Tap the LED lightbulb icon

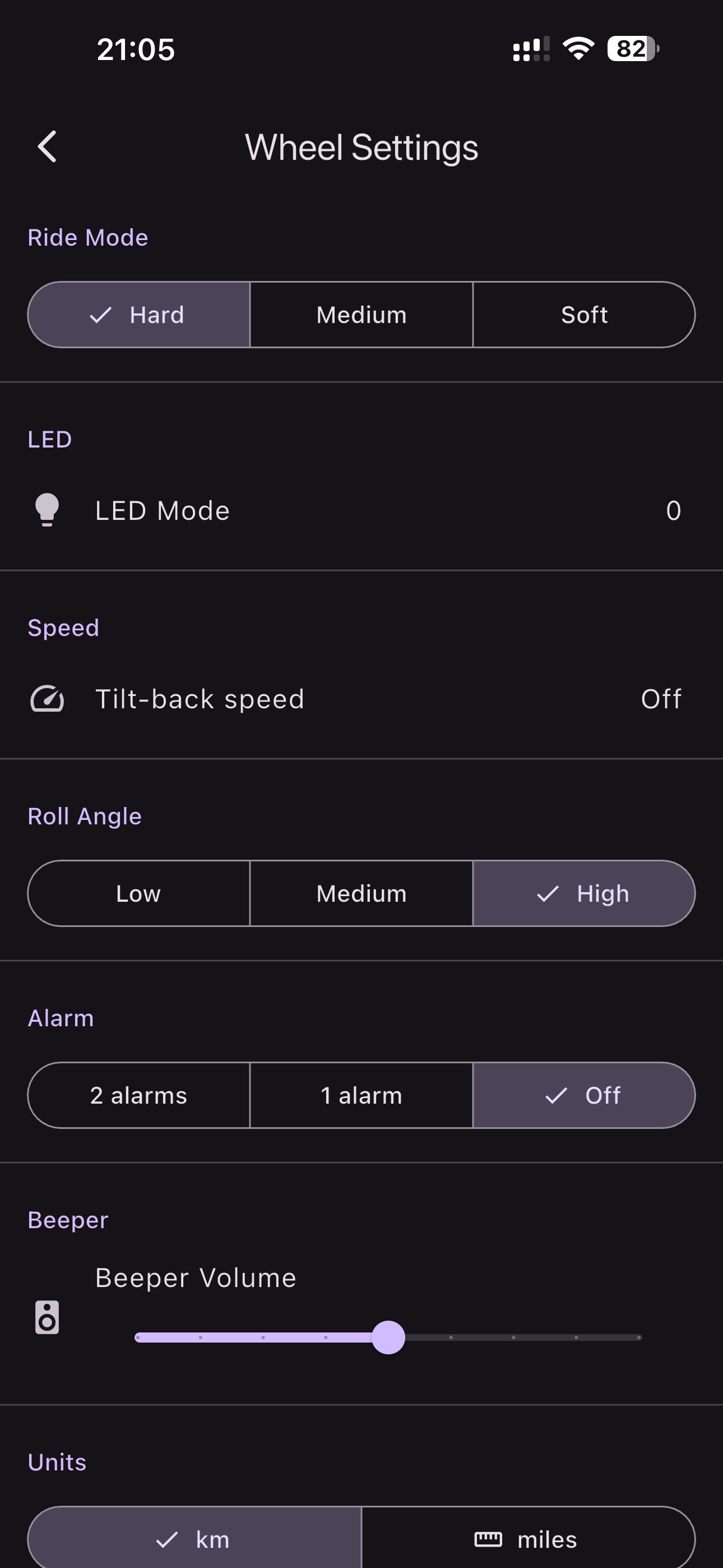coord(47,509)
